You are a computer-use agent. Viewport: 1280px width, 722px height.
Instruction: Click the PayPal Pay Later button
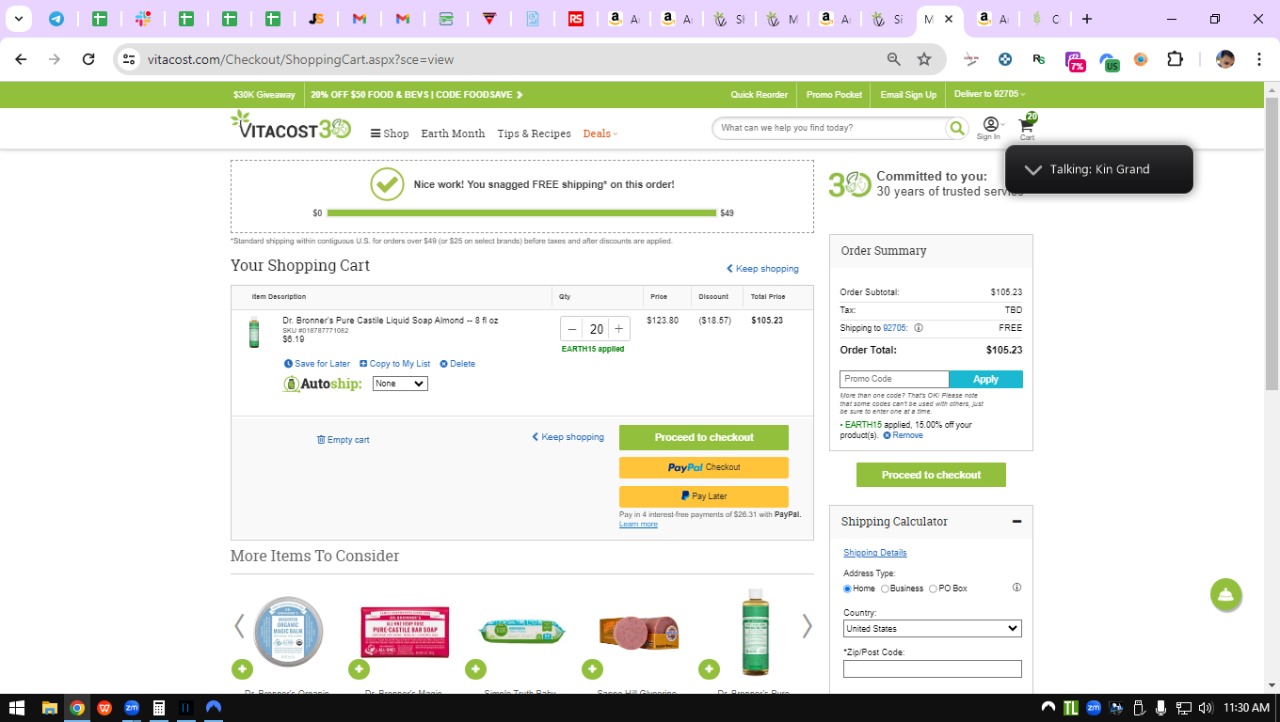point(704,496)
